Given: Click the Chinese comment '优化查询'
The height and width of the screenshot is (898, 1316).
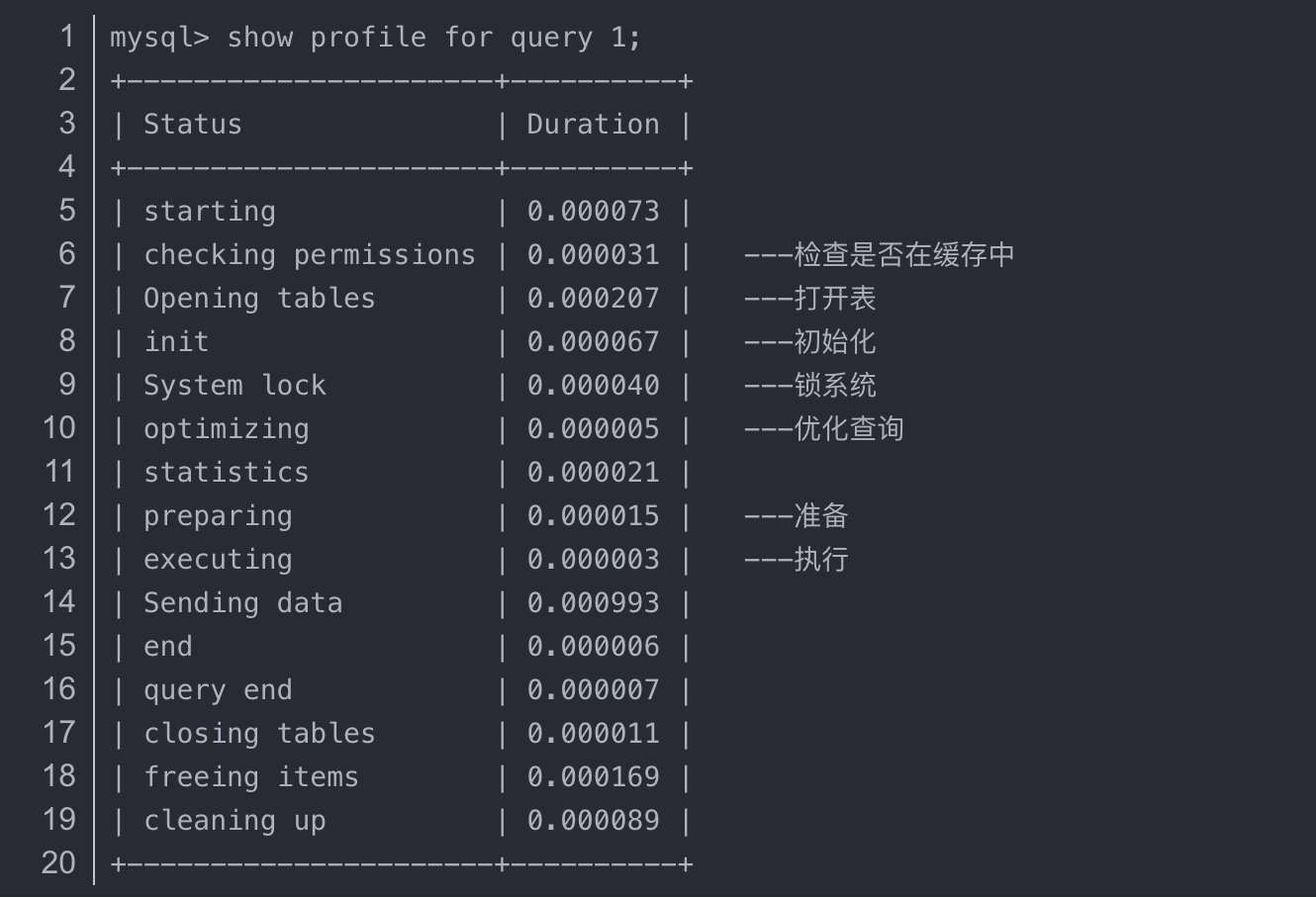Looking at the screenshot, I should point(848,429).
